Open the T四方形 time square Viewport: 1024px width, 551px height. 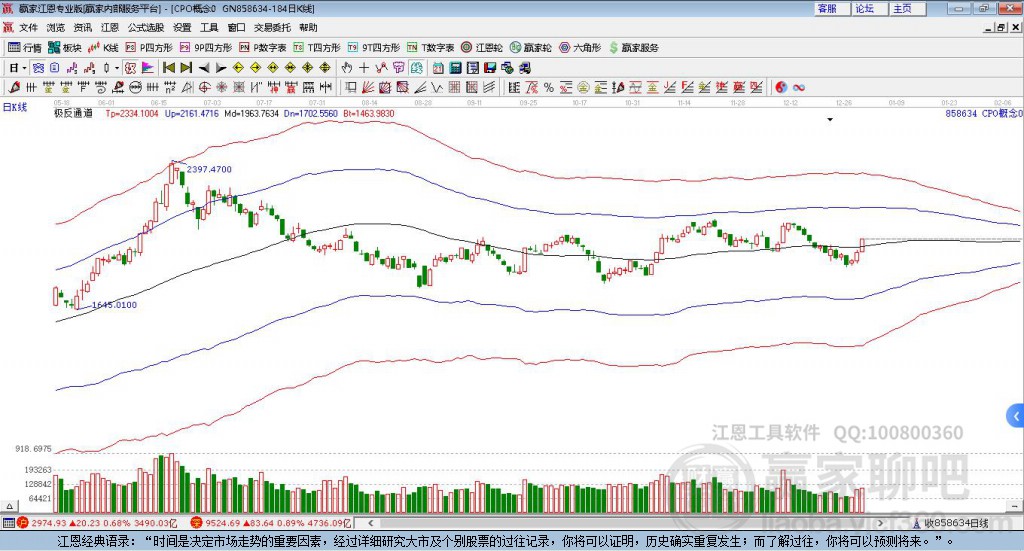tap(317, 48)
